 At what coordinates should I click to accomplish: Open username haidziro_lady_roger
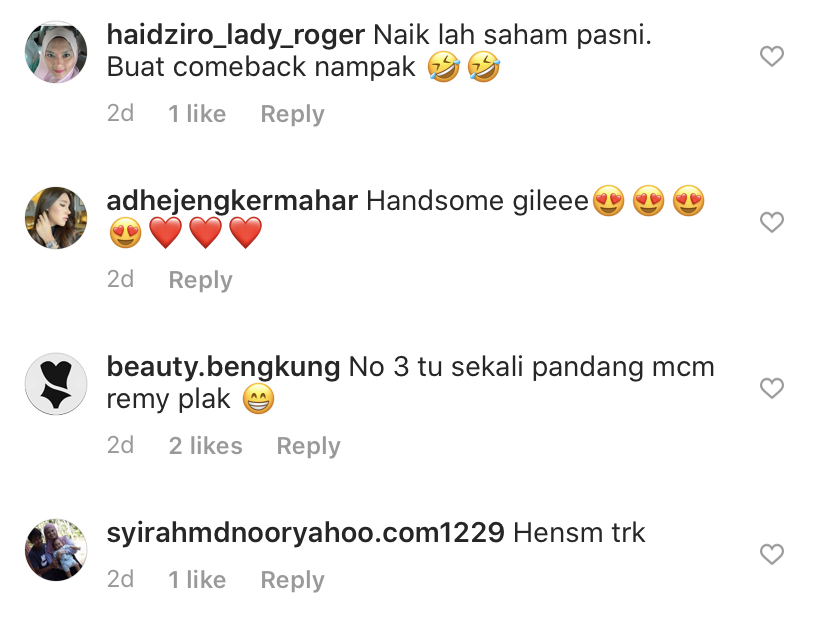point(236,36)
